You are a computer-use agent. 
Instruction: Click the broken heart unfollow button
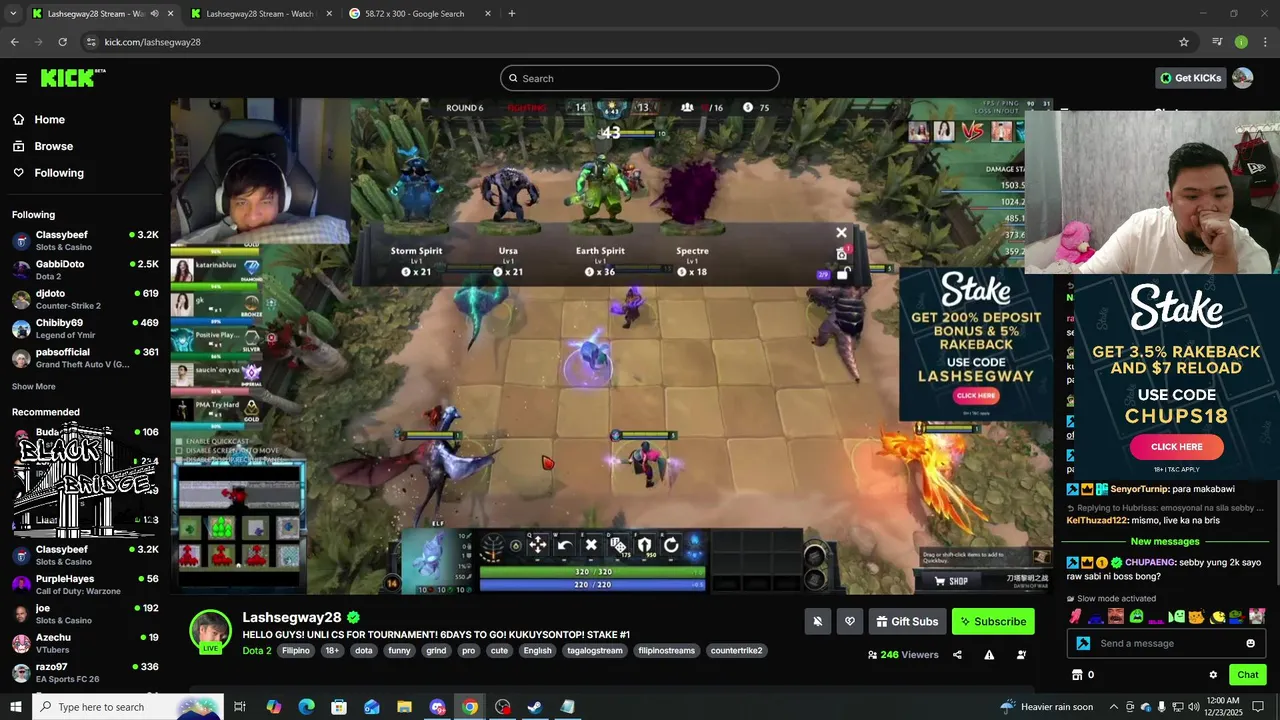tap(850, 621)
